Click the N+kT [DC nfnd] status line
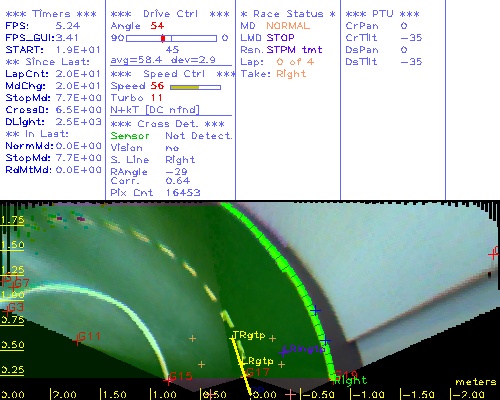The width and height of the screenshot is (500, 400). (155, 110)
